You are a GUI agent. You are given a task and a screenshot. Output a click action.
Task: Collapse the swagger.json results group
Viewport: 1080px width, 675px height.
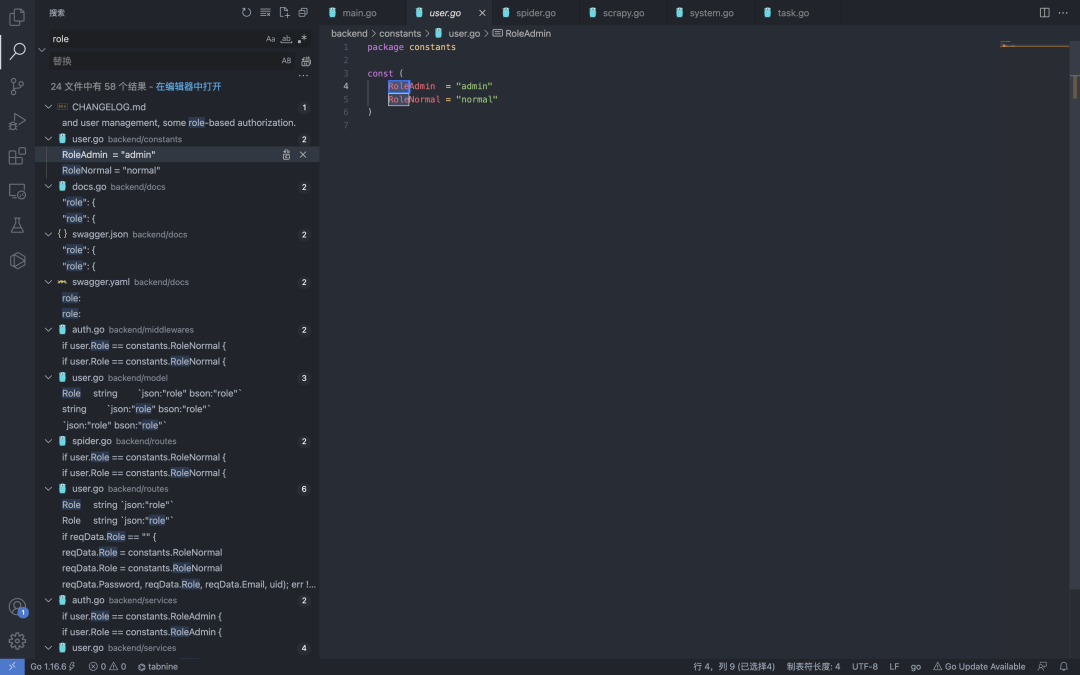pos(48,234)
